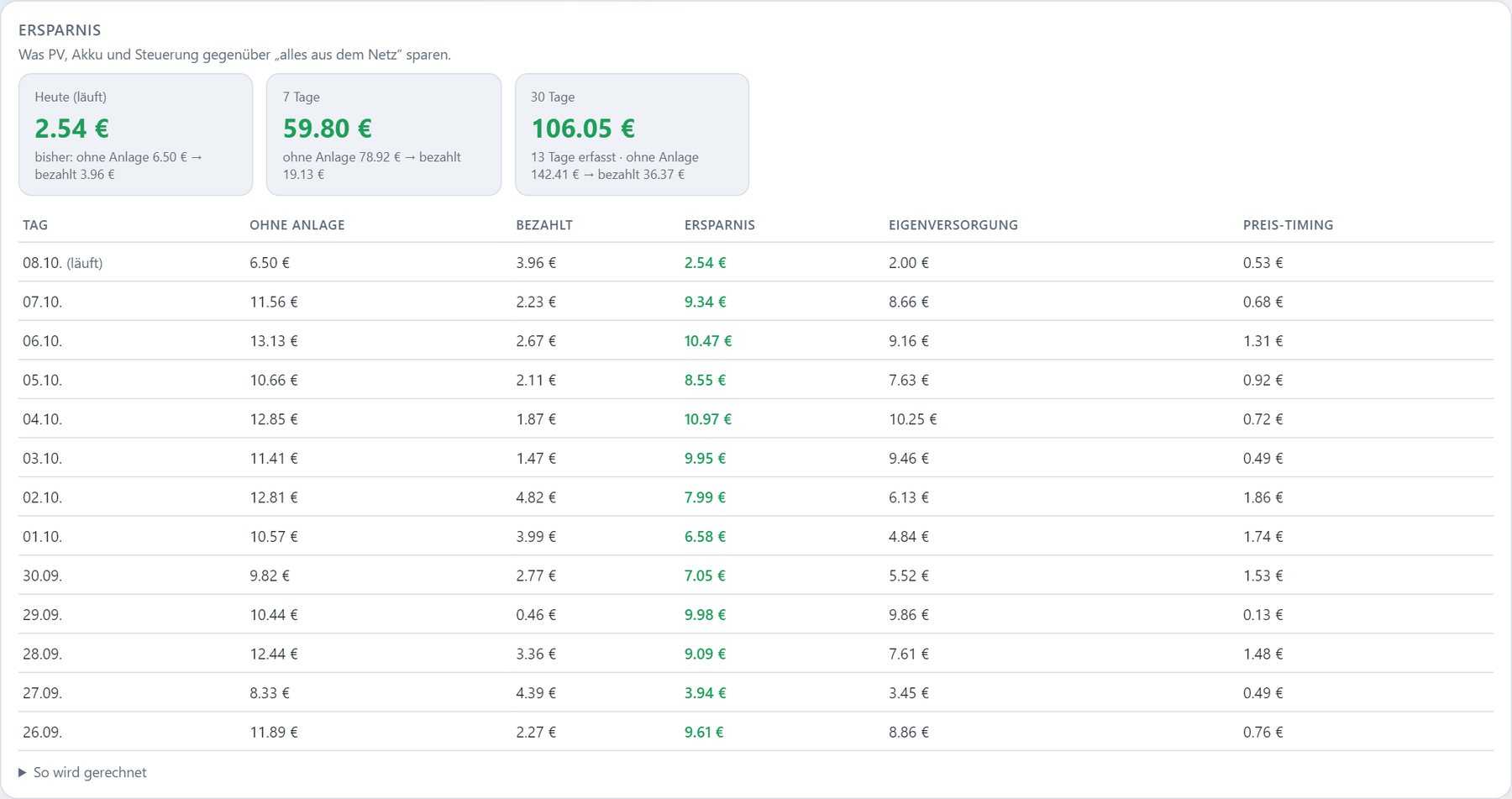Click the '1.47 €' Bezahlt value
The image size is (1512, 799).
[x=536, y=459]
